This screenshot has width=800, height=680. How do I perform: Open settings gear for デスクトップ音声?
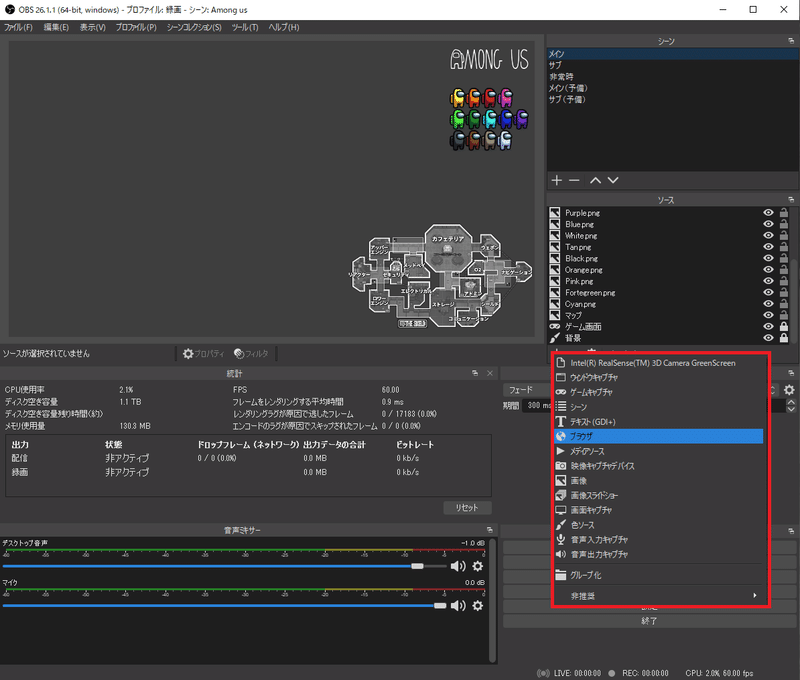[x=478, y=566]
